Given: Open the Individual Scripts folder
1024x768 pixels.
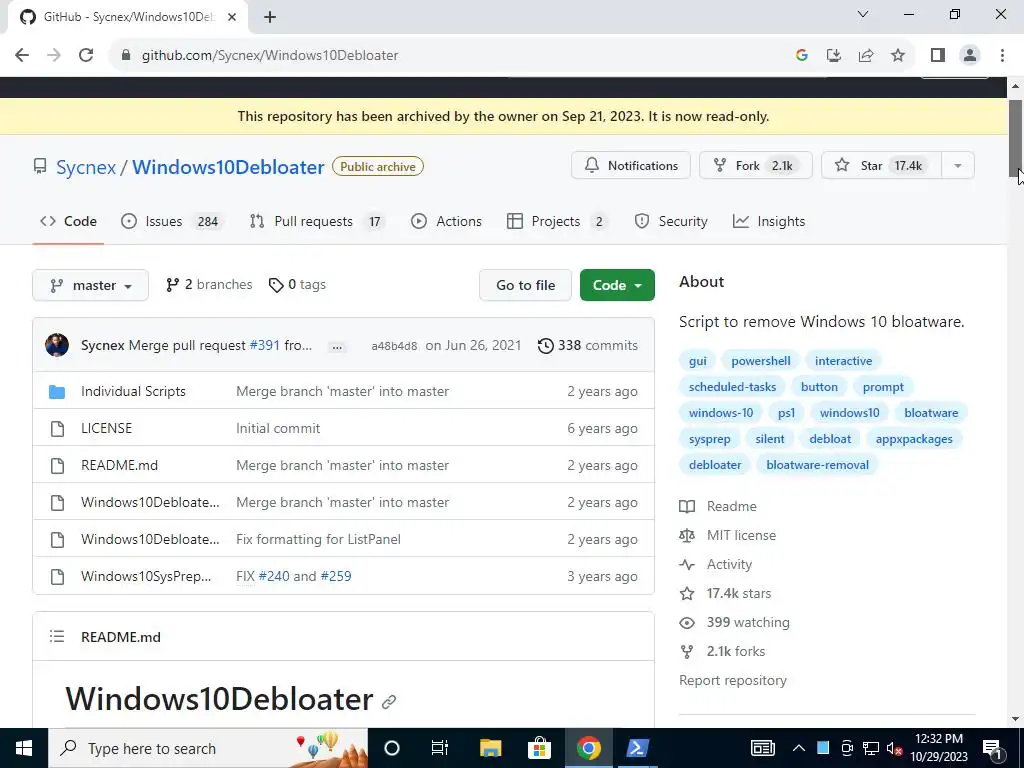Looking at the screenshot, I should [133, 391].
